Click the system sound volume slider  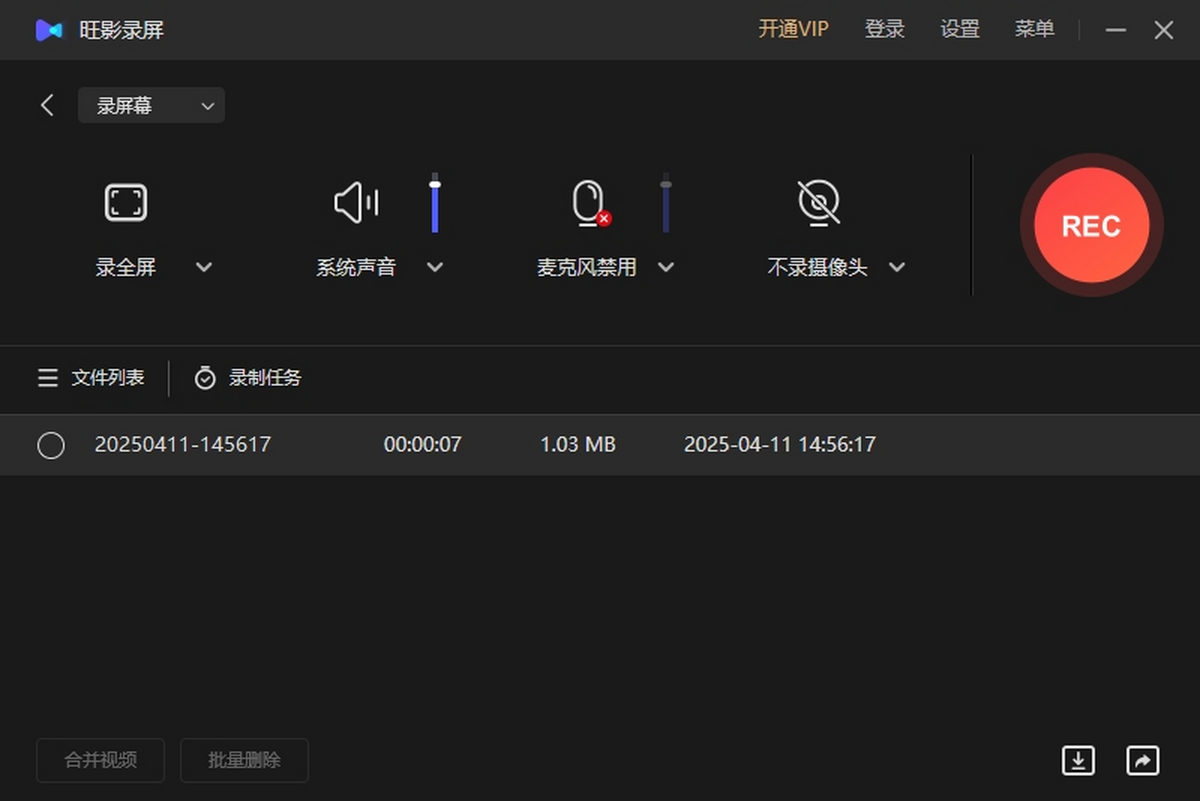(x=435, y=203)
